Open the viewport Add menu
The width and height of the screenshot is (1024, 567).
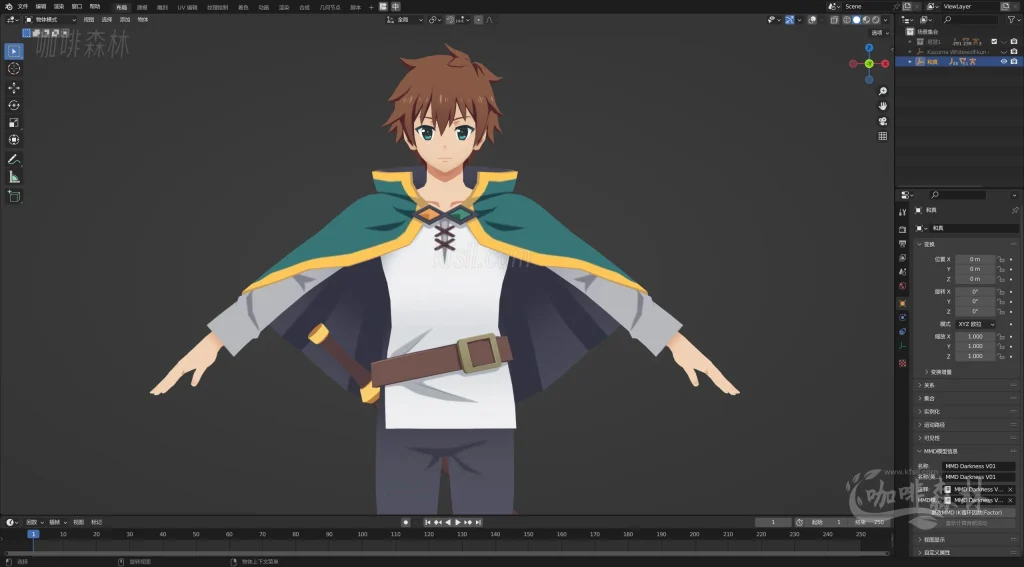click(125, 20)
